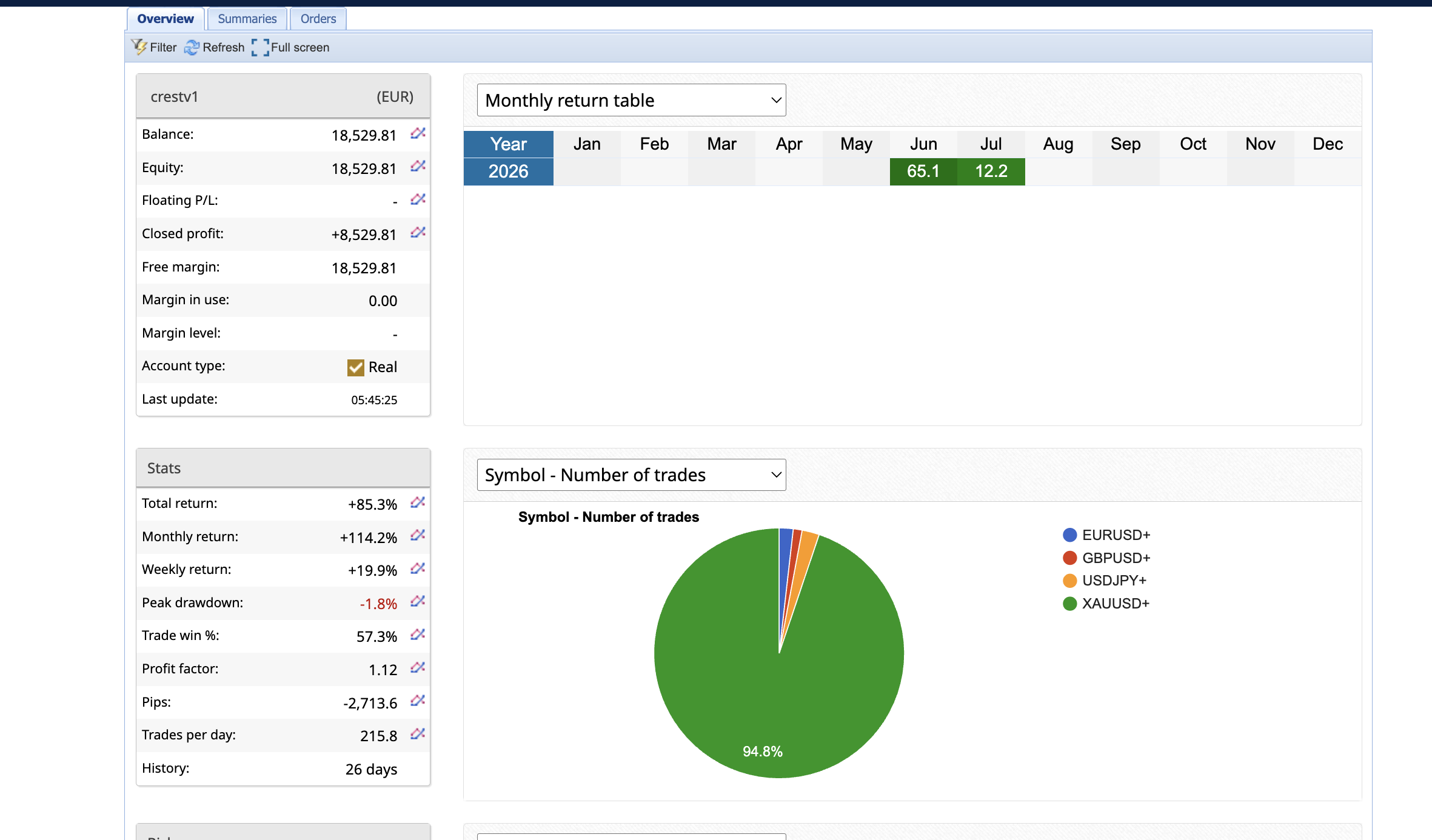Viewport: 1432px width, 840px height.
Task: Open chart icon beside Floating P/L row
Action: pyautogui.click(x=418, y=199)
